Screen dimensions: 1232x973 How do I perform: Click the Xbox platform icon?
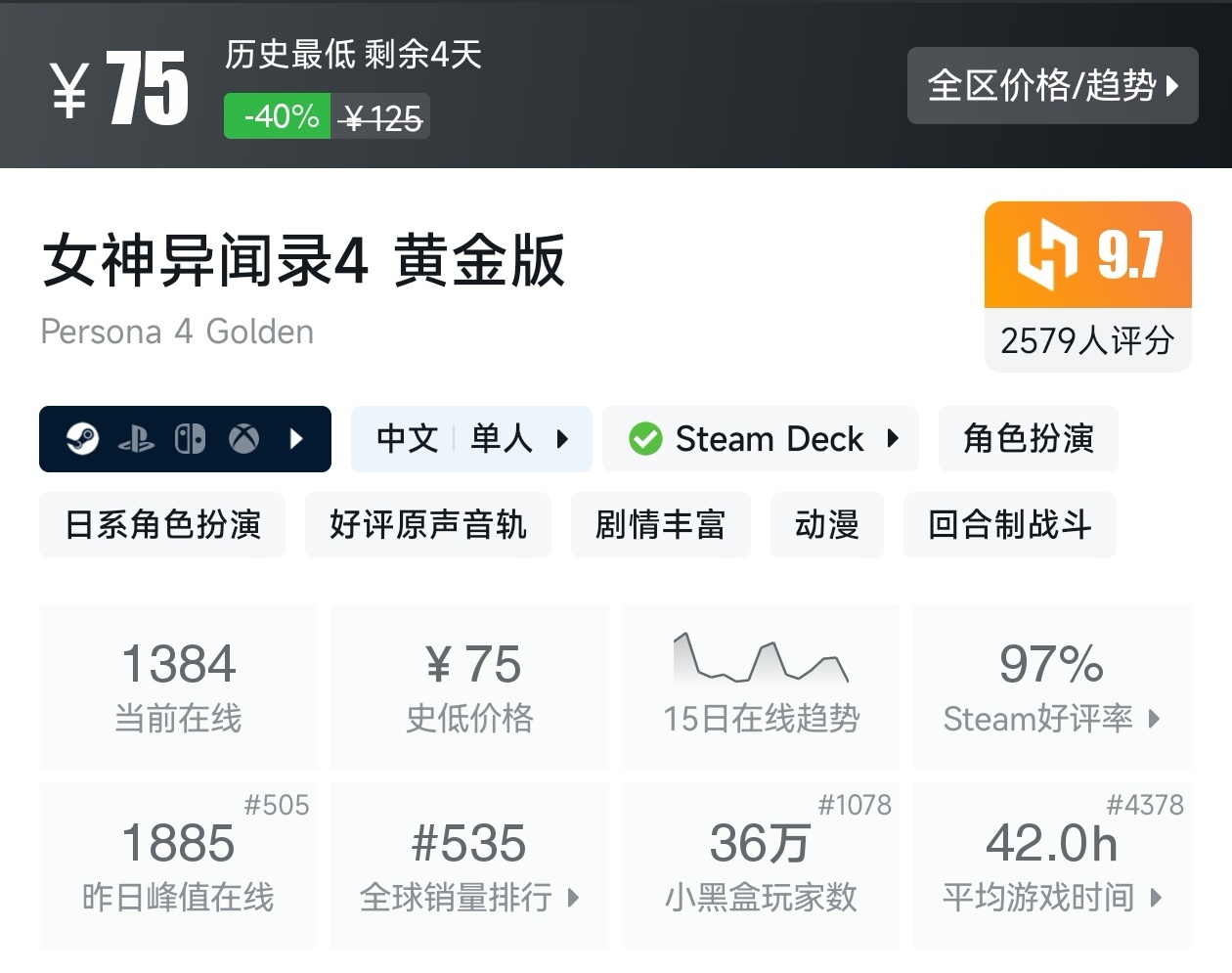(x=243, y=439)
